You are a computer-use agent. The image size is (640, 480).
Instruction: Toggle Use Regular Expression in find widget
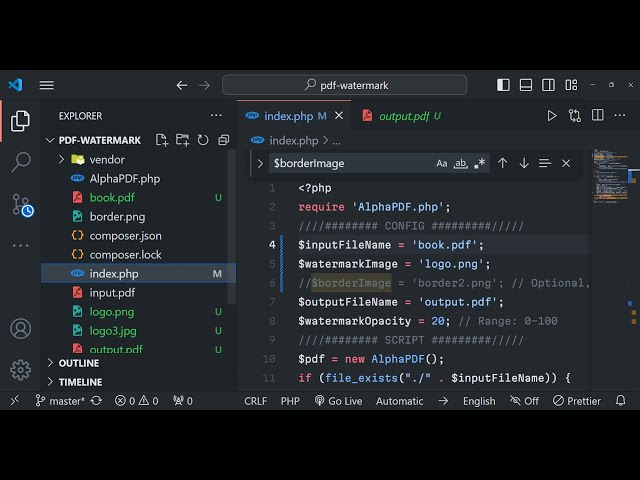[x=480, y=163]
